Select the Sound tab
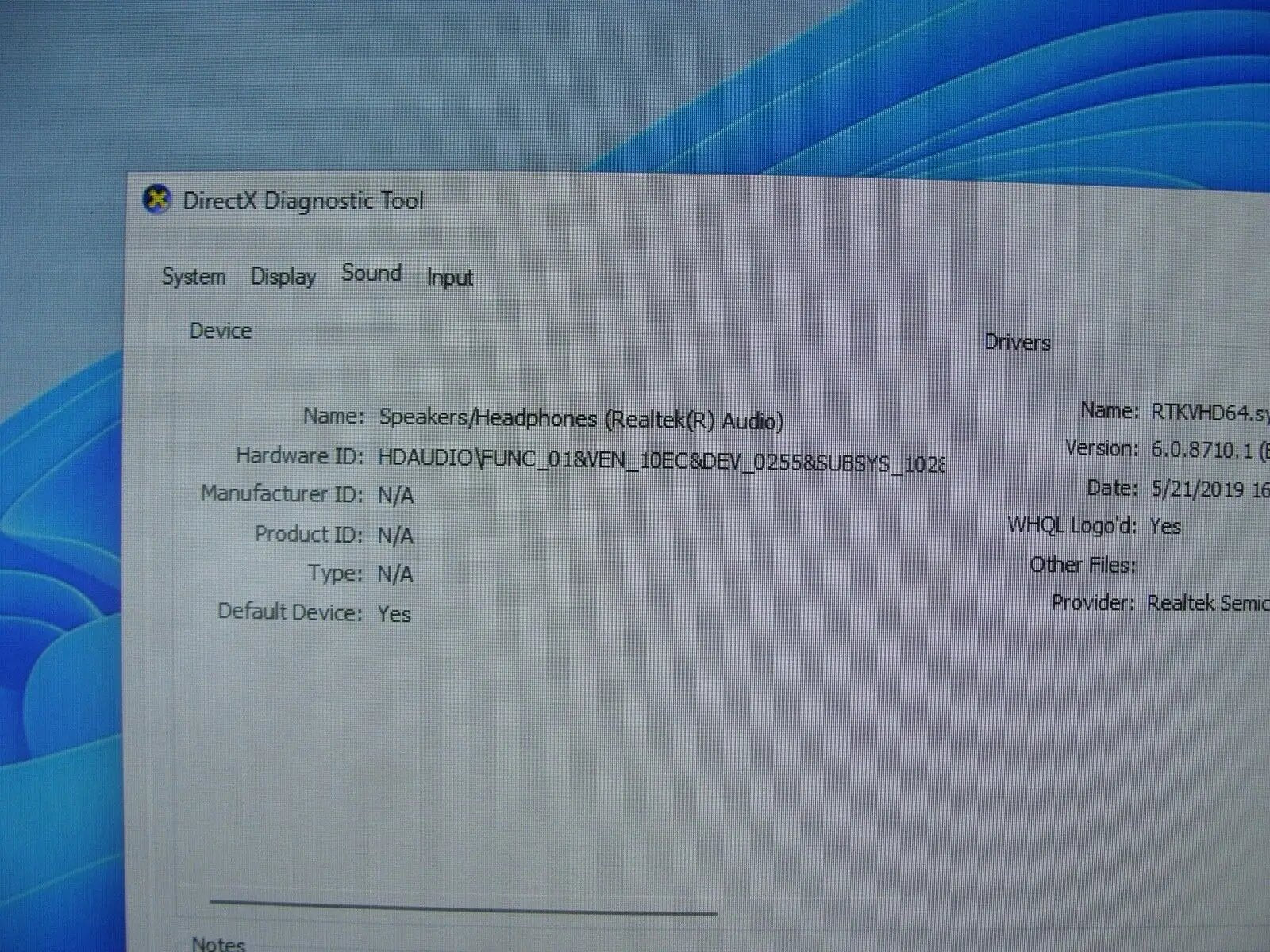The width and height of the screenshot is (1270, 952). 371,274
